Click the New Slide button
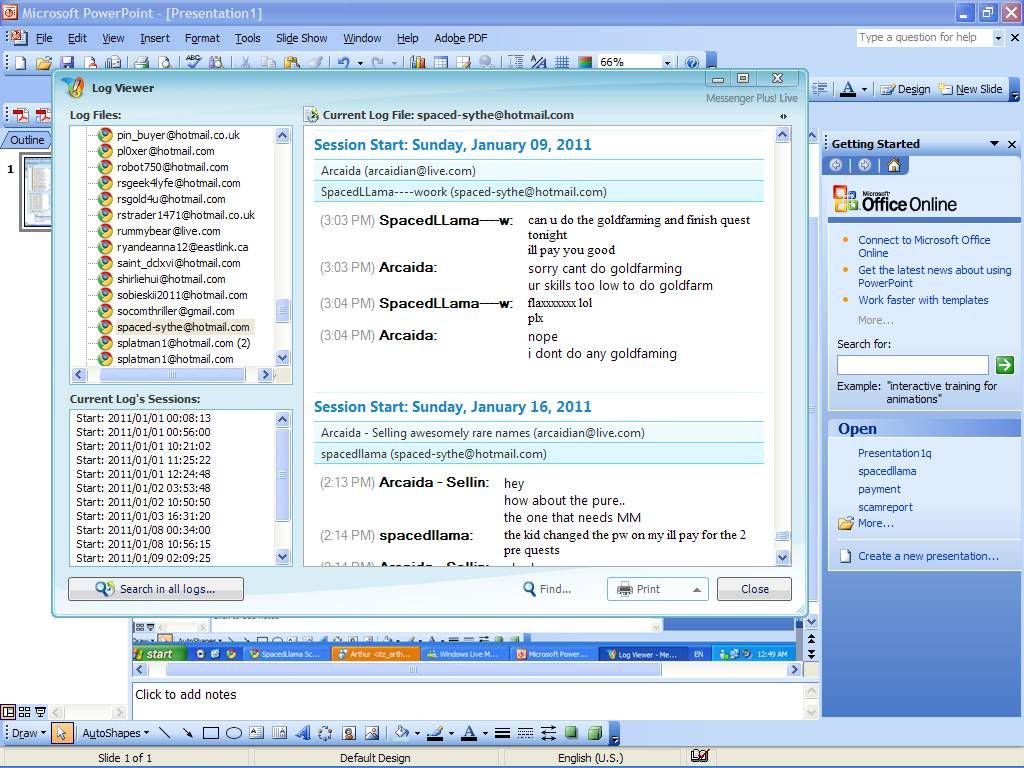1024x768 pixels. [971, 89]
